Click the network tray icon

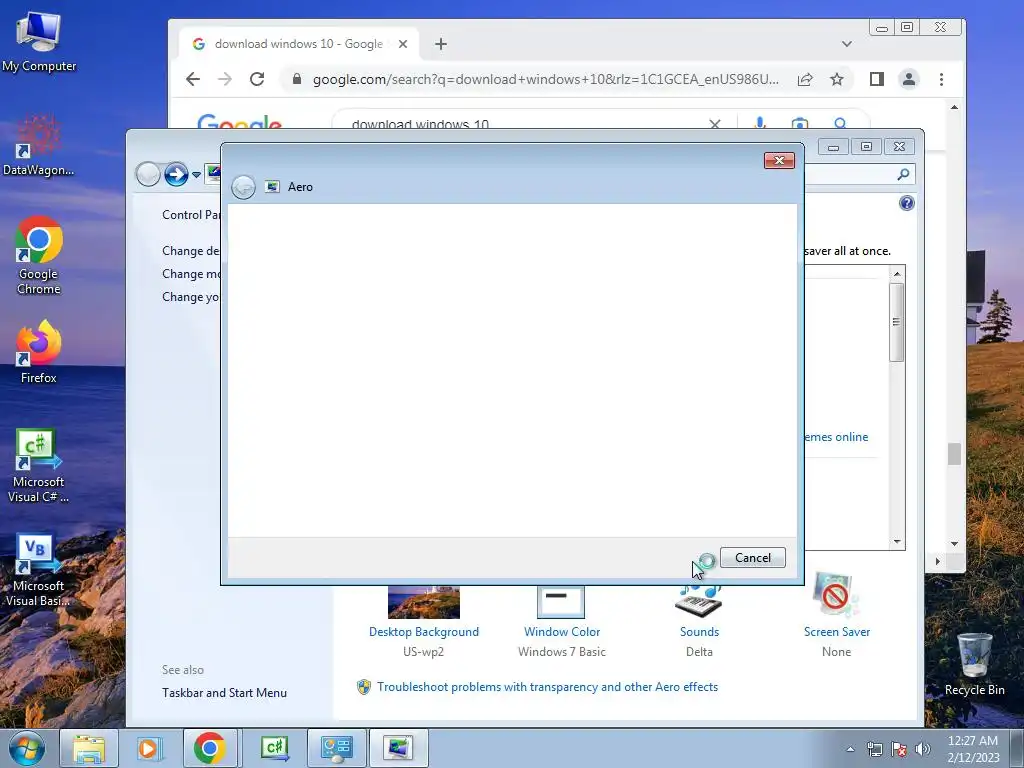pos(874,749)
